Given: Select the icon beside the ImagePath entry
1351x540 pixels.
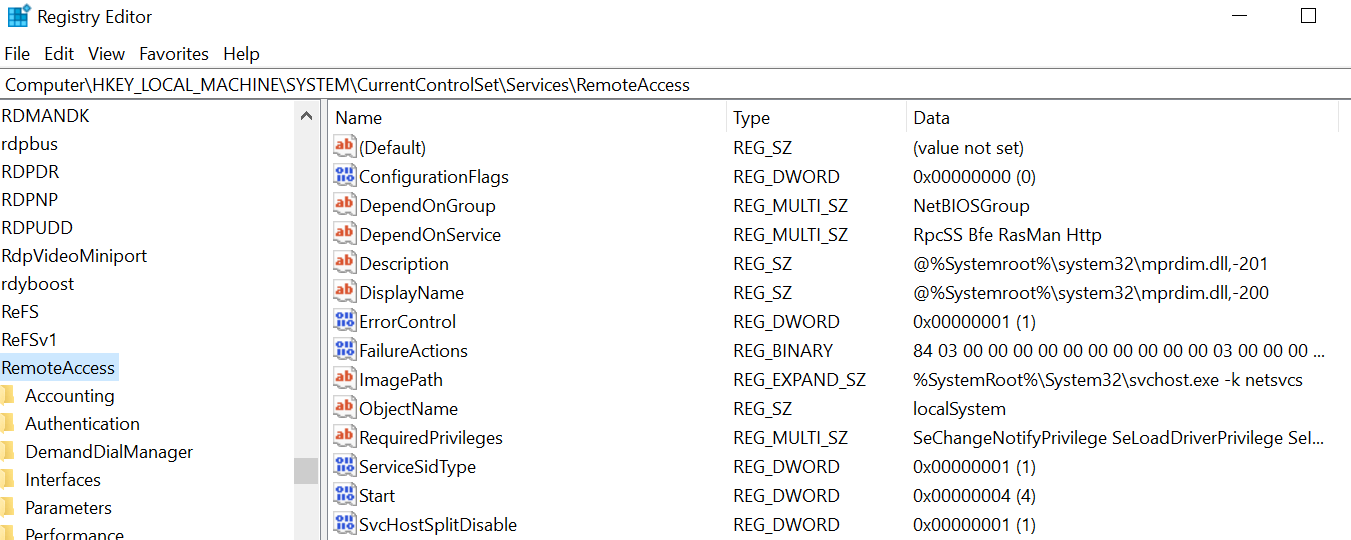Looking at the screenshot, I should point(345,379).
